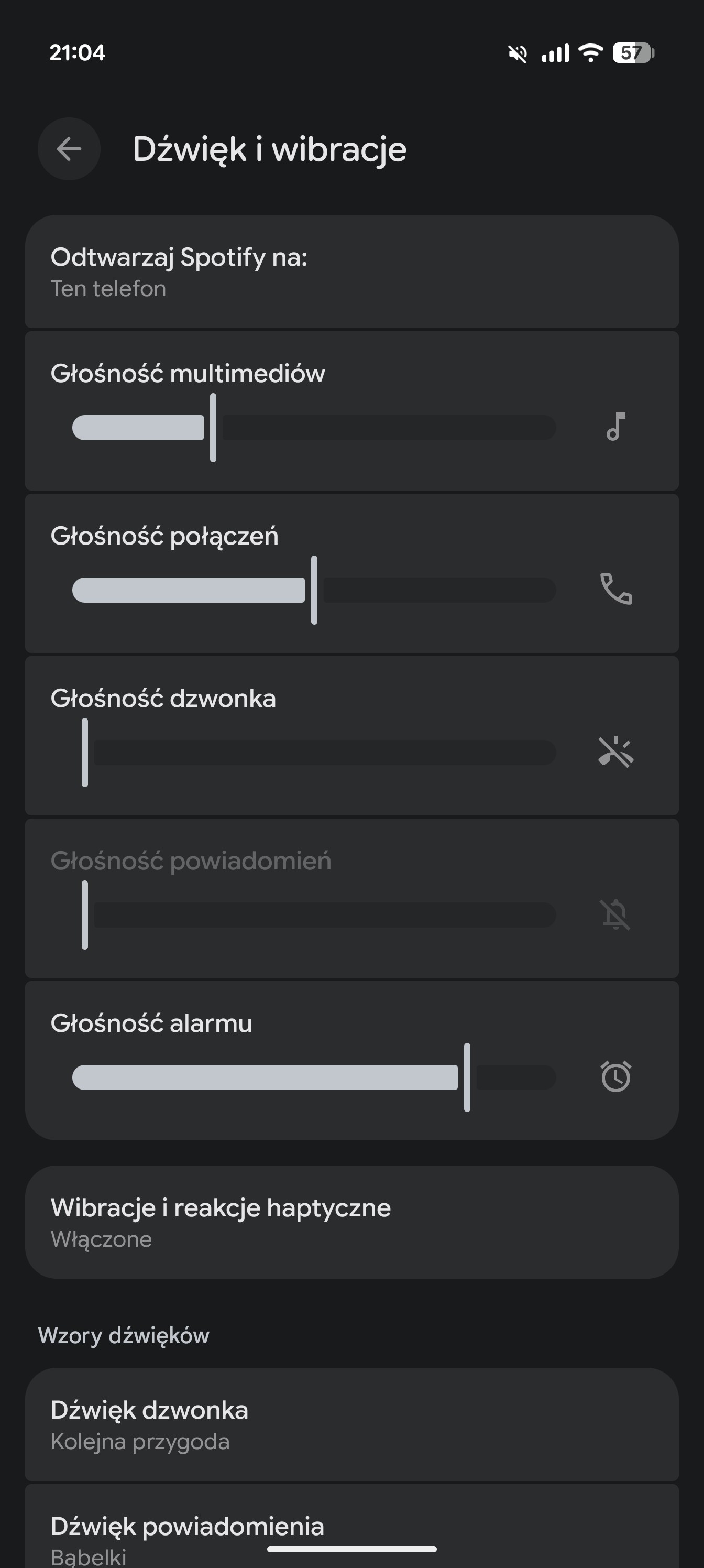
Task: Open Wibracje i reakcje haptyczne settings
Action: point(351,1222)
